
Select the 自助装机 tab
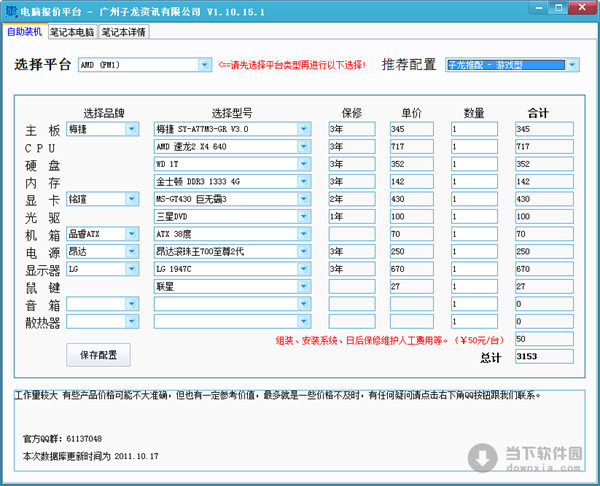pos(25,32)
